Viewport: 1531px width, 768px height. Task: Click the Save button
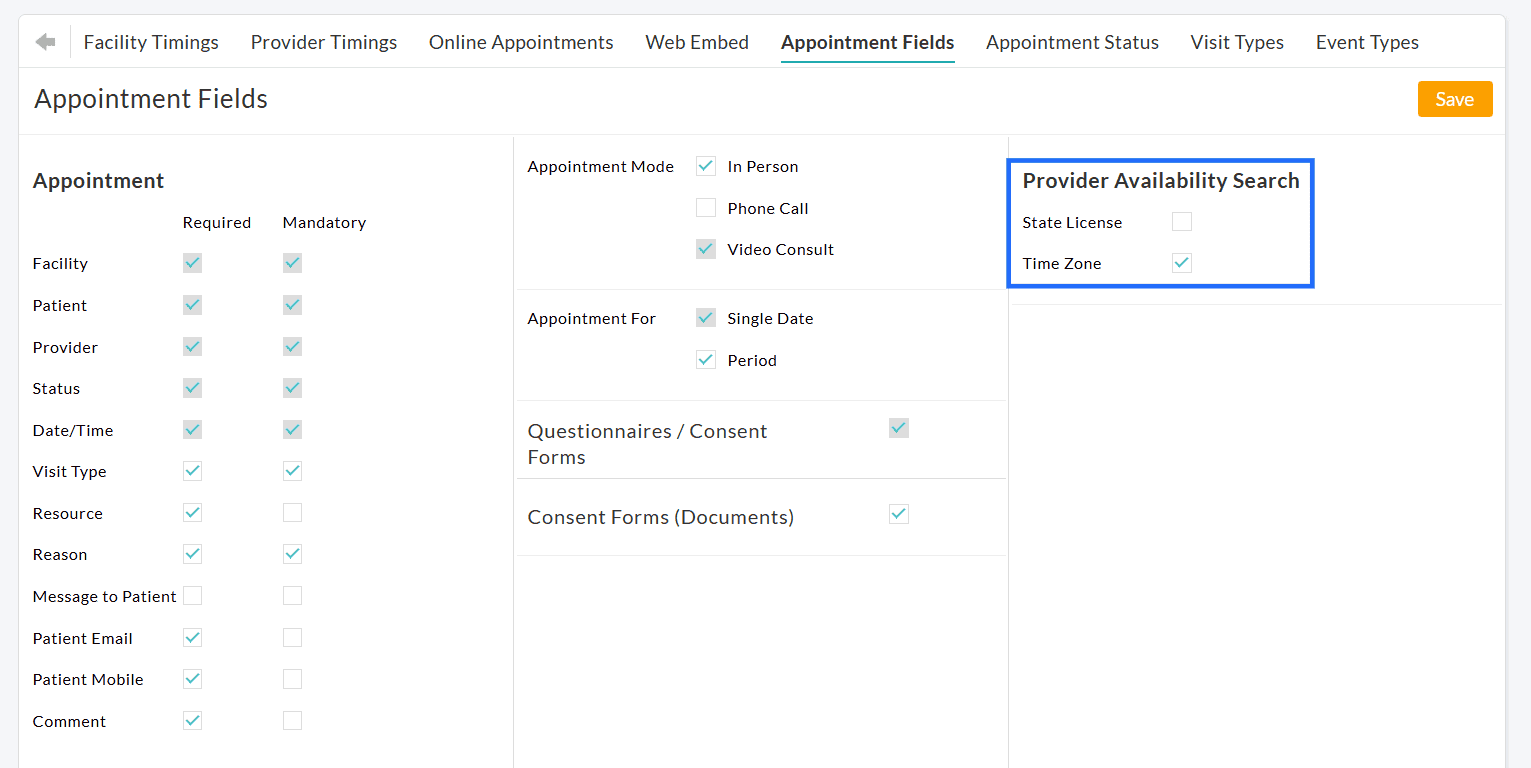(1455, 99)
